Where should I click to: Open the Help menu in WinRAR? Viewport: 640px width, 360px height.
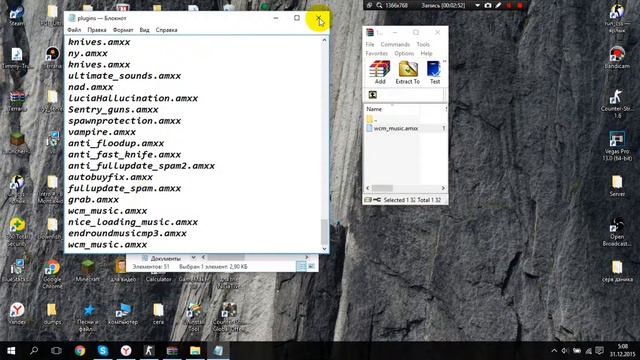tap(426, 53)
